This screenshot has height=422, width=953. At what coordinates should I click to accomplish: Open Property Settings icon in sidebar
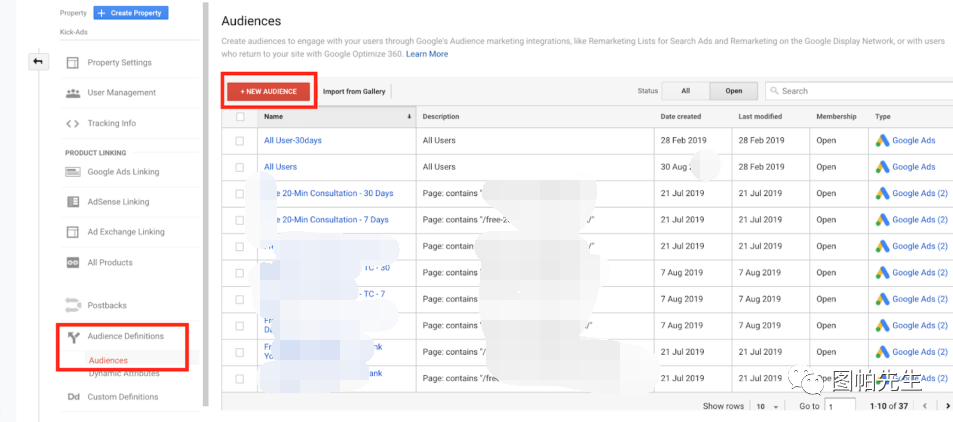pos(72,63)
